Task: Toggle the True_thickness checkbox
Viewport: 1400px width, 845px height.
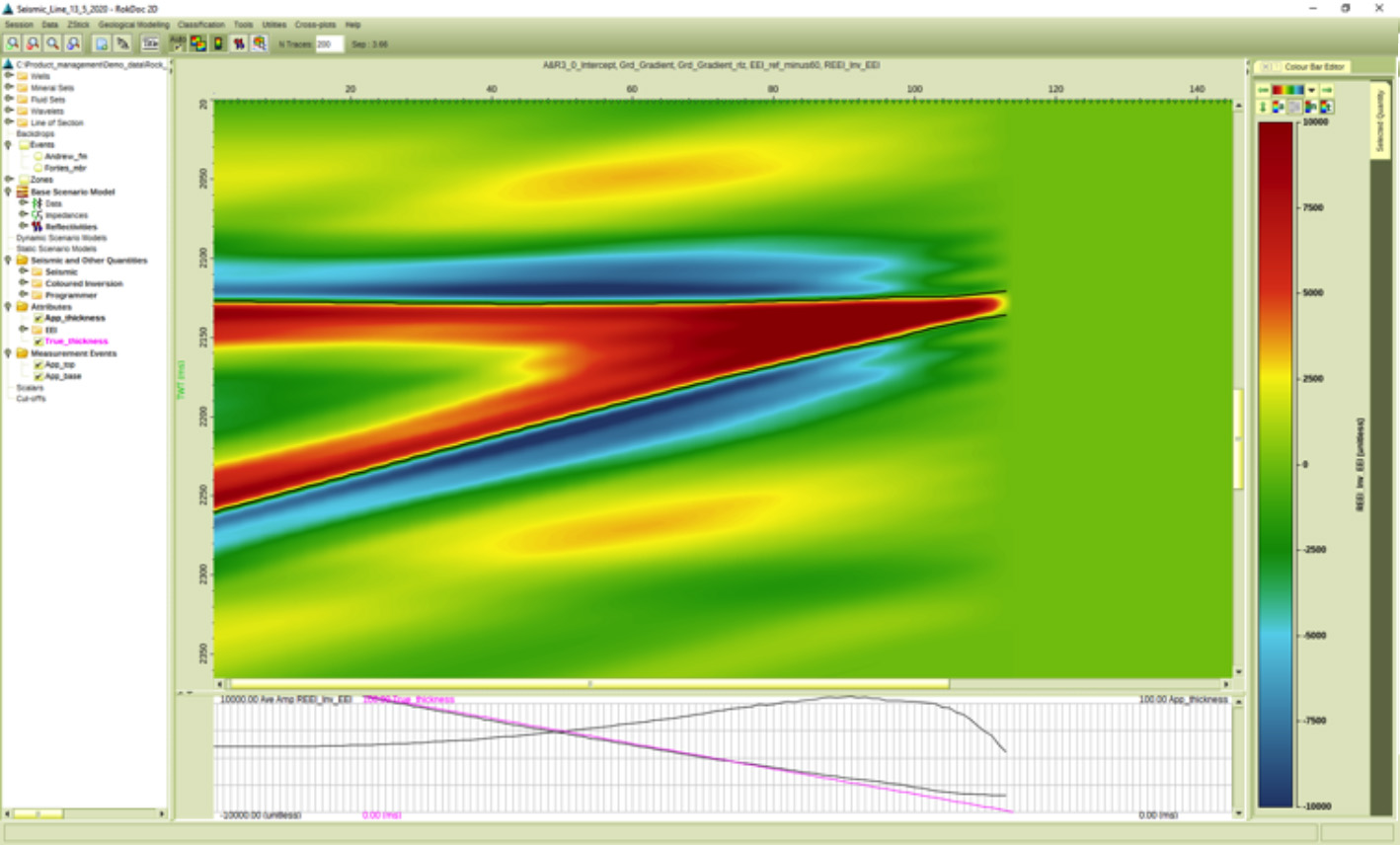Action: [39, 342]
